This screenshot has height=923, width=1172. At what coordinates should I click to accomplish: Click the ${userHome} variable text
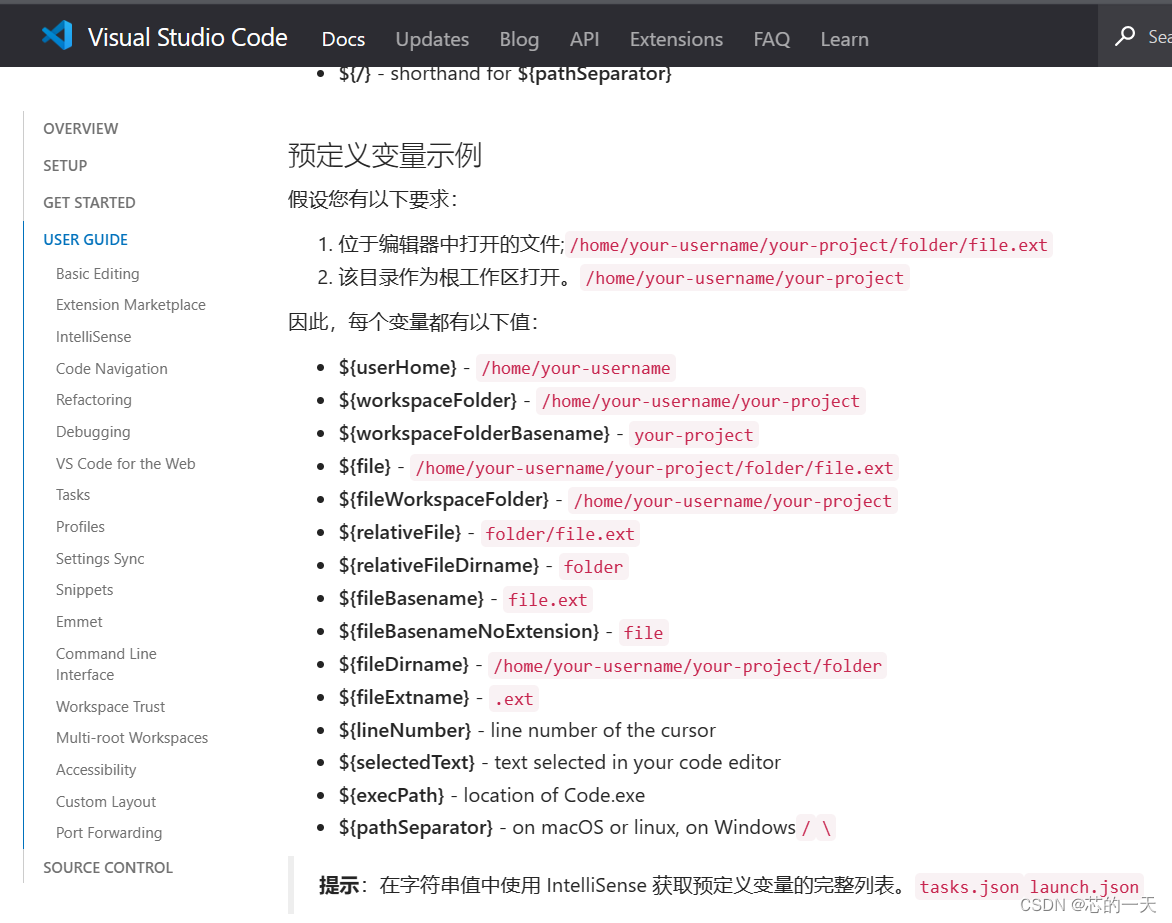pyautogui.click(x=397, y=367)
